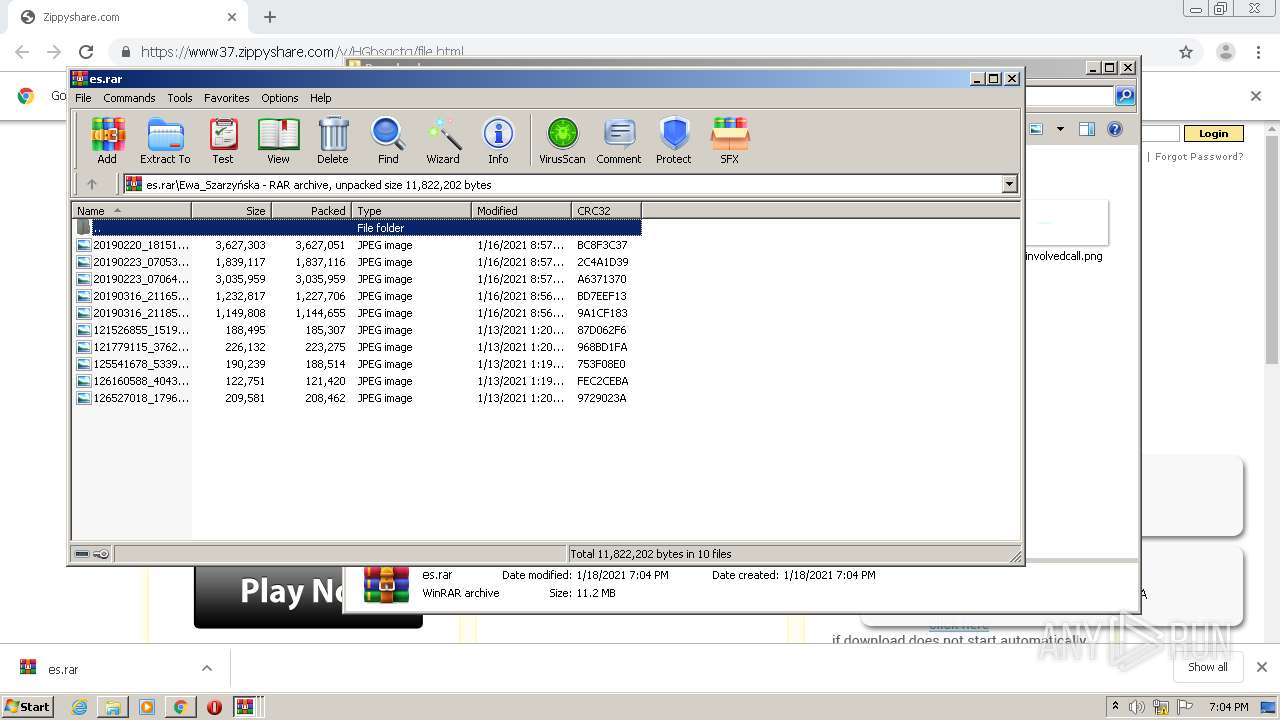This screenshot has width=1280, height=720.
Task: Select file 126160588_4043...
Action: 357,381
